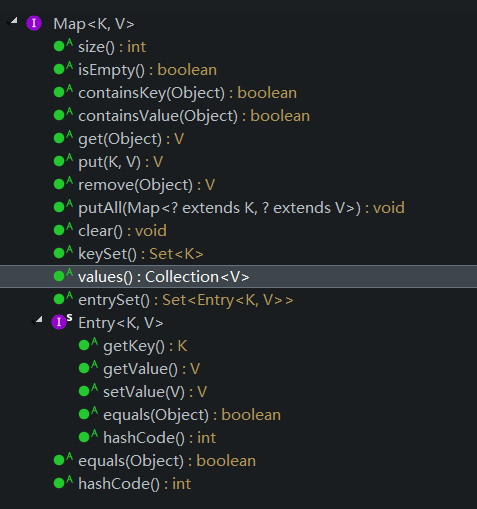The width and height of the screenshot is (477, 509).
Task: Select getKey() : K method
Action: [x=145, y=346]
